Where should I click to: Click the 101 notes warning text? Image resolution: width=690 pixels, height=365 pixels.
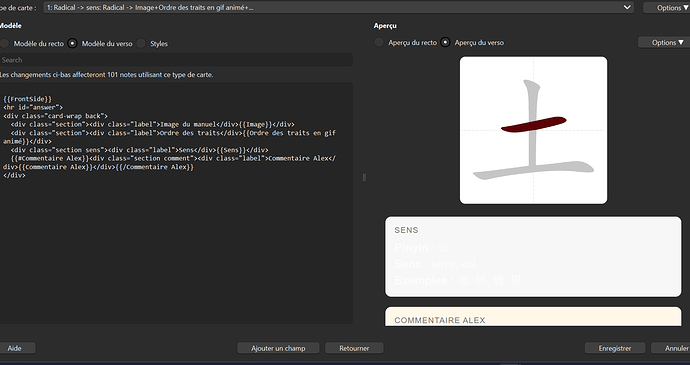pos(106,75)
